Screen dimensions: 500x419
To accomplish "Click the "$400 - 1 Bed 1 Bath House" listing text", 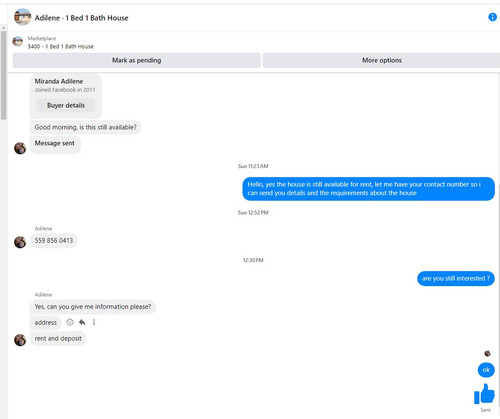I will 61,47.
